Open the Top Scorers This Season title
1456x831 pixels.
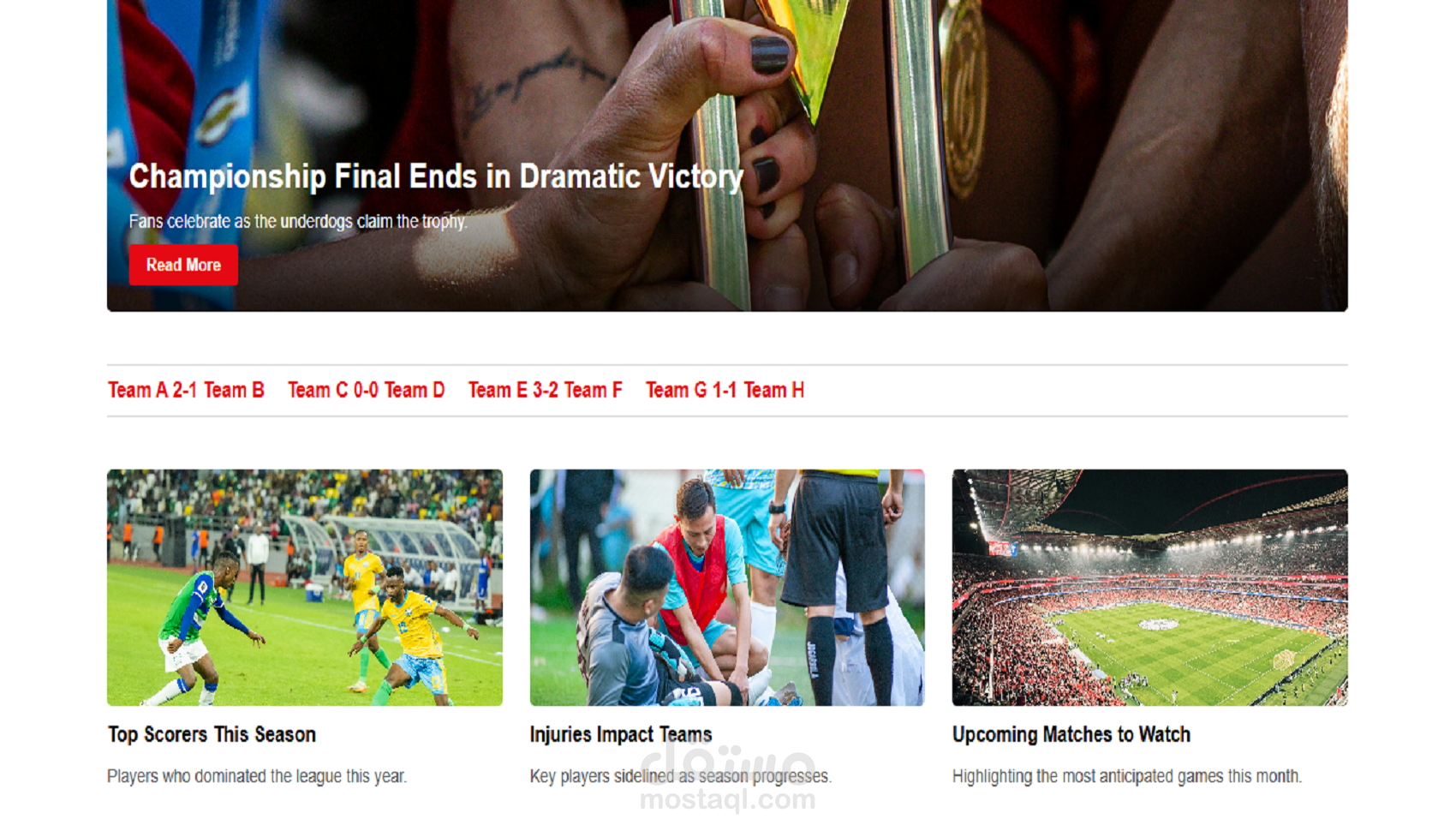point(212,734)
